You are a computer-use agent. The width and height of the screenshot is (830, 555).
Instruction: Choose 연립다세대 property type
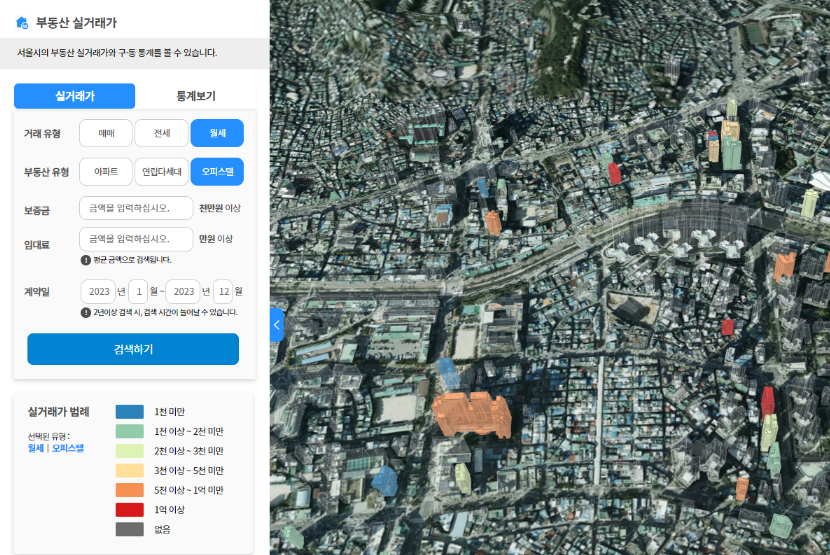pos(161,172)
